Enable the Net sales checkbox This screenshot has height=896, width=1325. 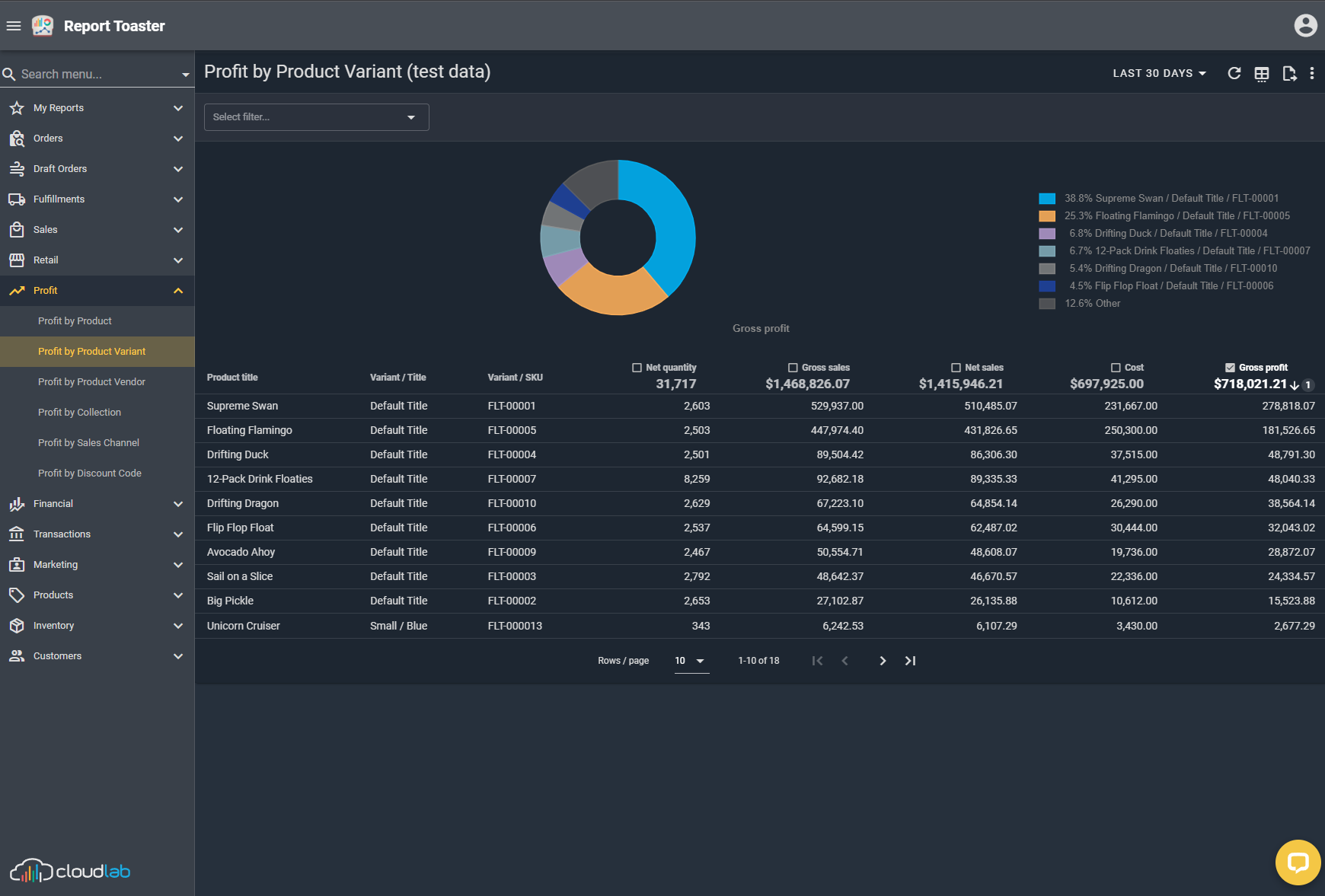coord(956,368)
